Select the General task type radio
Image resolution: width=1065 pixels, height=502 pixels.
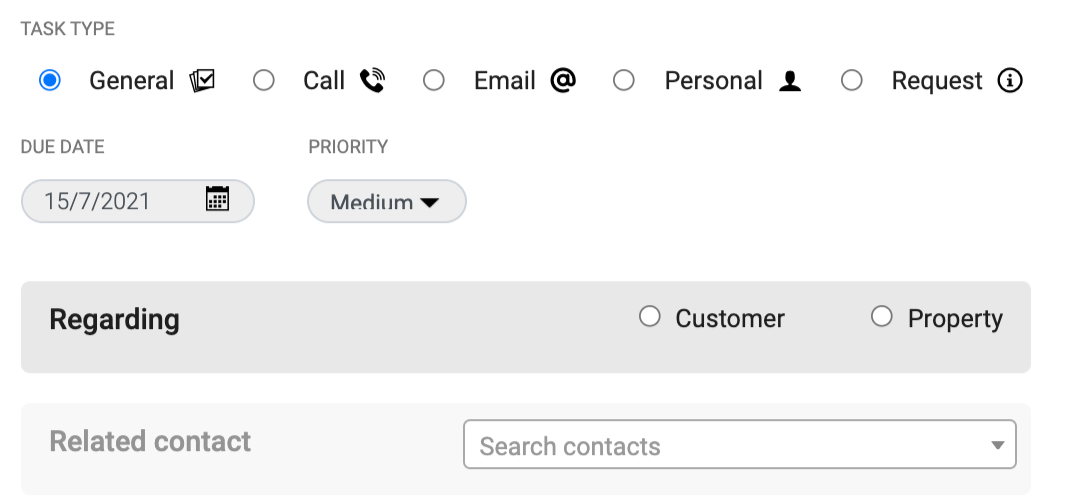[50, 80]
